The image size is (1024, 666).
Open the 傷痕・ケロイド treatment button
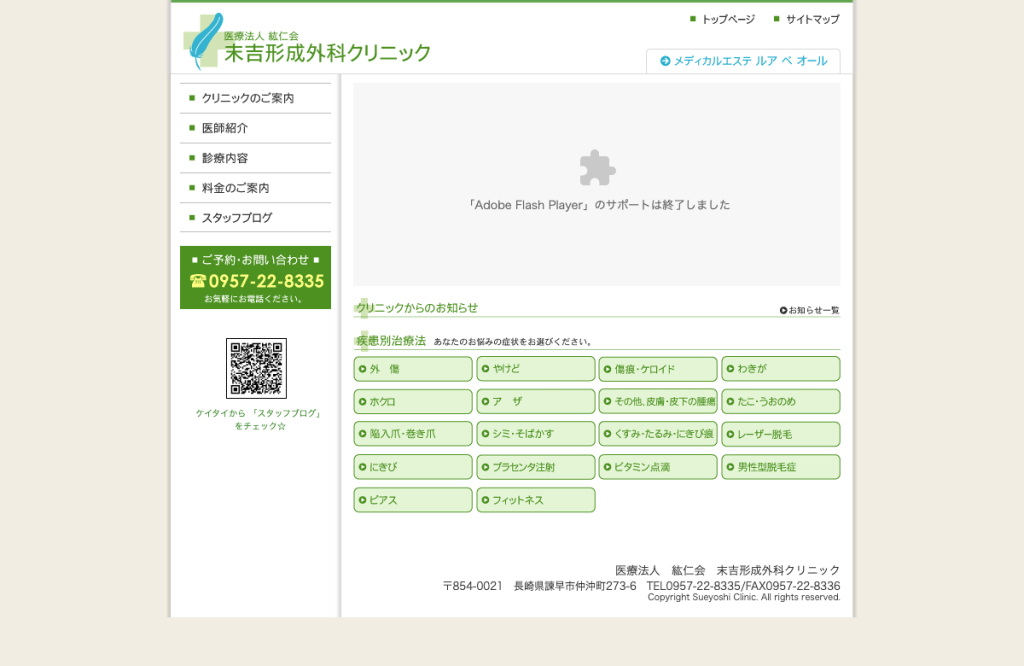[x=658, y=369]
